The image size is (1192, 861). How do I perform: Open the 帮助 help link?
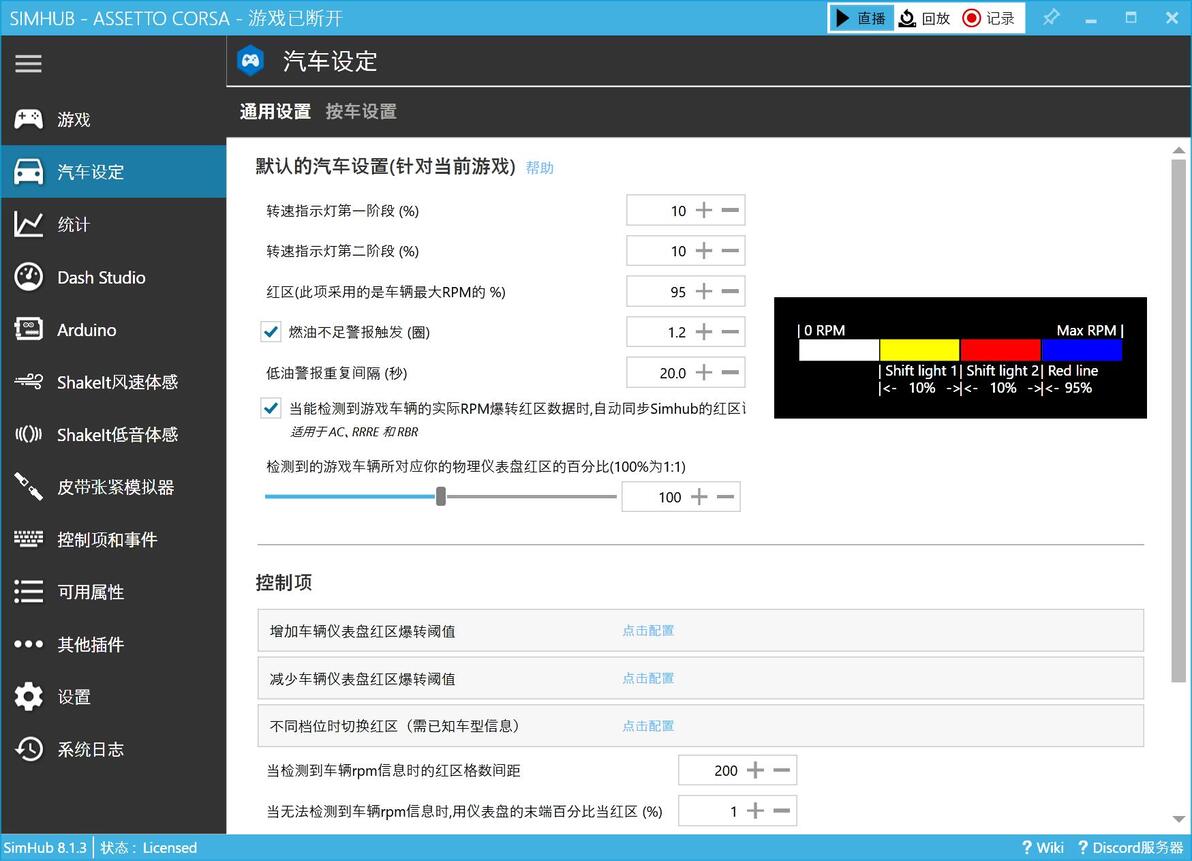tap(540, 168)
